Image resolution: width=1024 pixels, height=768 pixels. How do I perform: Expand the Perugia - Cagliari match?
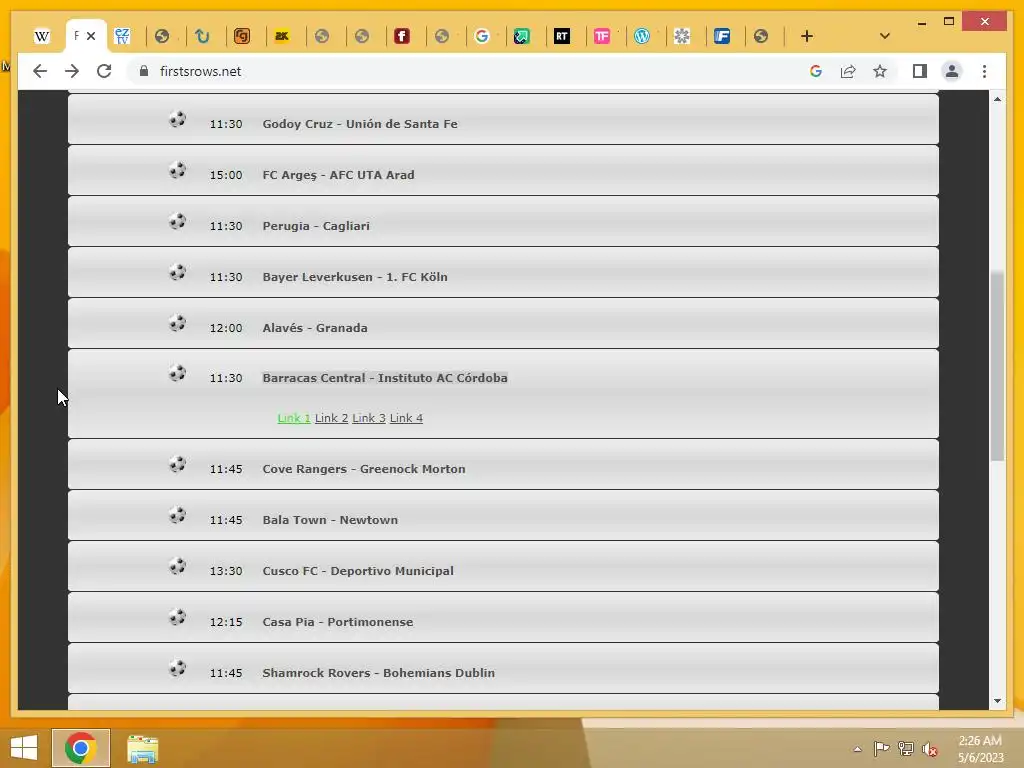pos(316,226)
